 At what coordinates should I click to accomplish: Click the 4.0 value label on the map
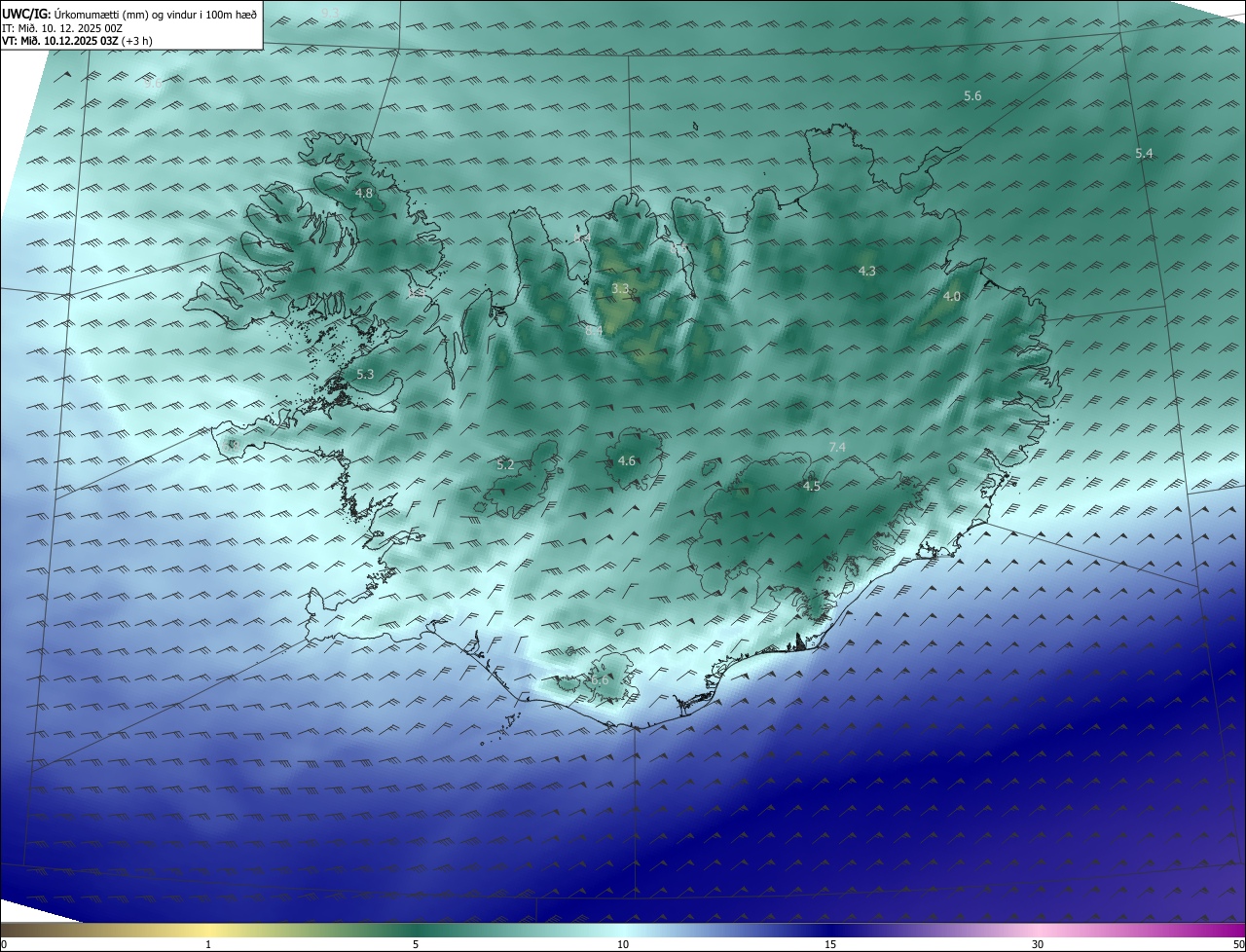(x=952, y=296)
